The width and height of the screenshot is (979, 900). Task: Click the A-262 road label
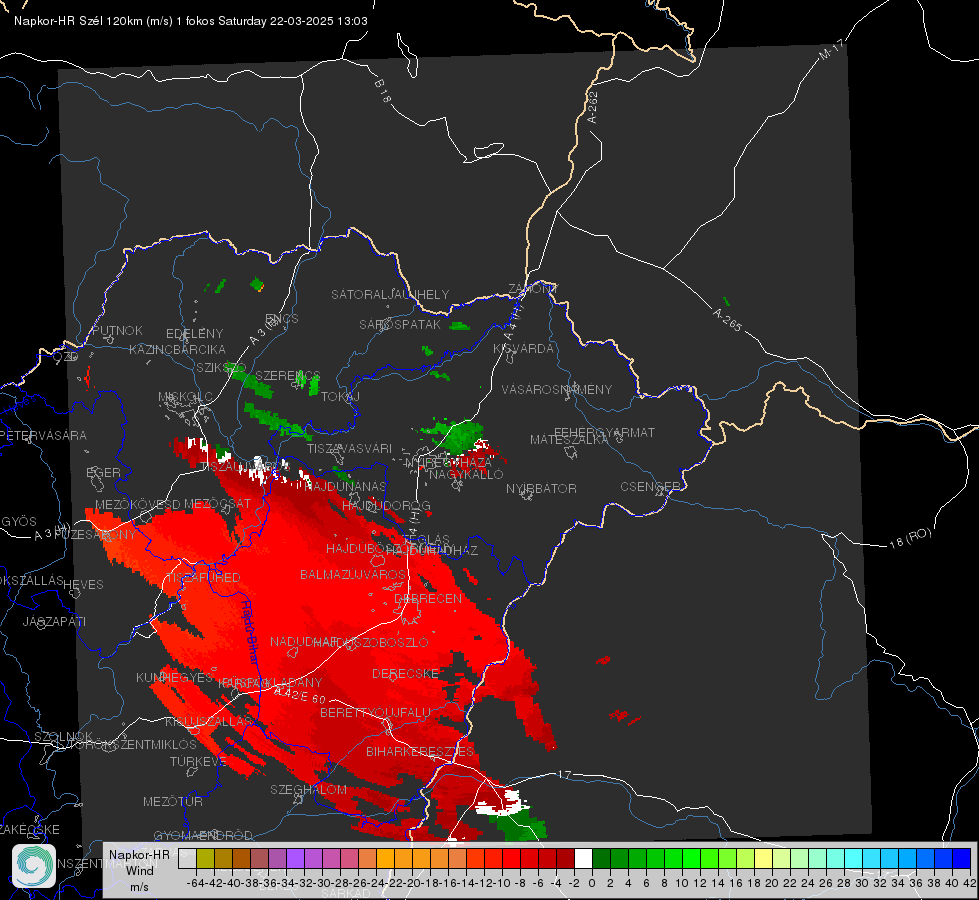593,107
